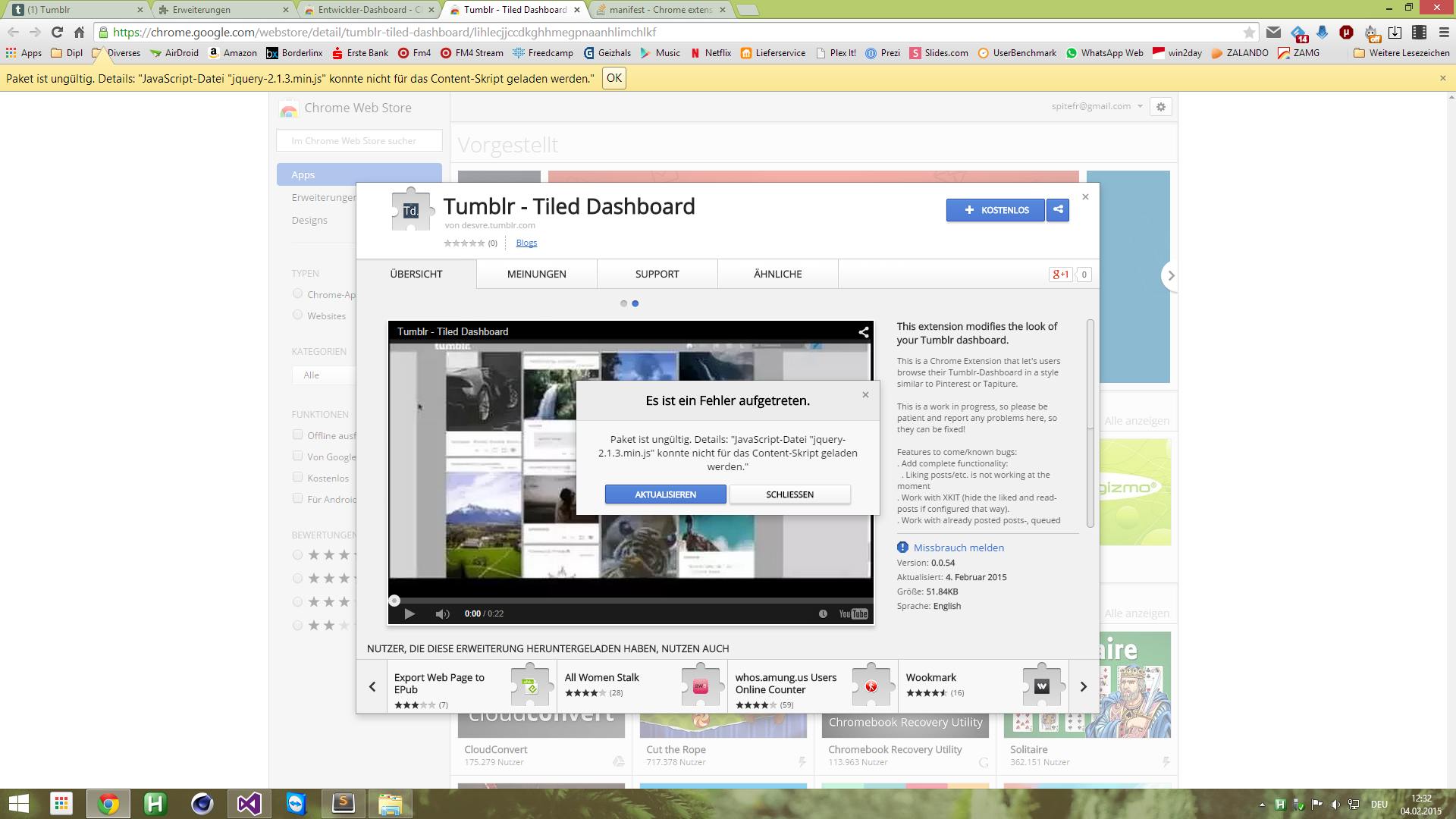Show hidden system tray icons
Screen dimensions: 1456x819
coord(1262,805)
